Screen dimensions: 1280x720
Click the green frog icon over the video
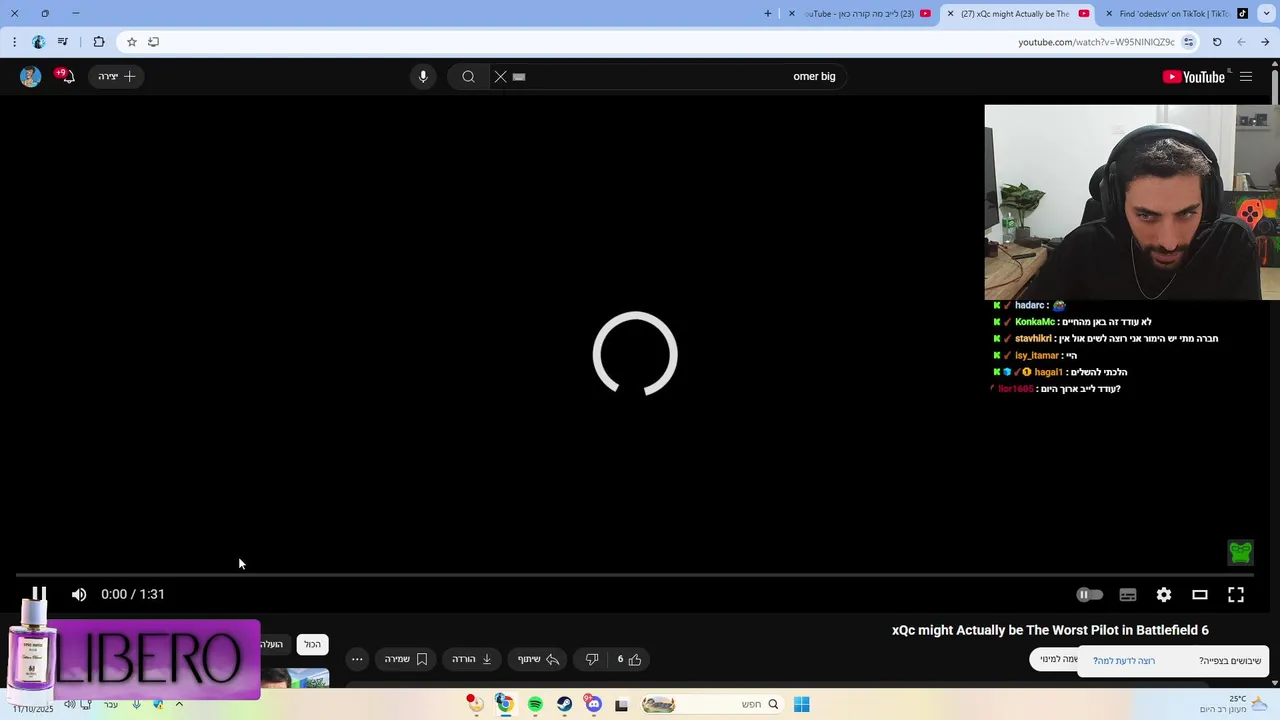click(1240, 552)
